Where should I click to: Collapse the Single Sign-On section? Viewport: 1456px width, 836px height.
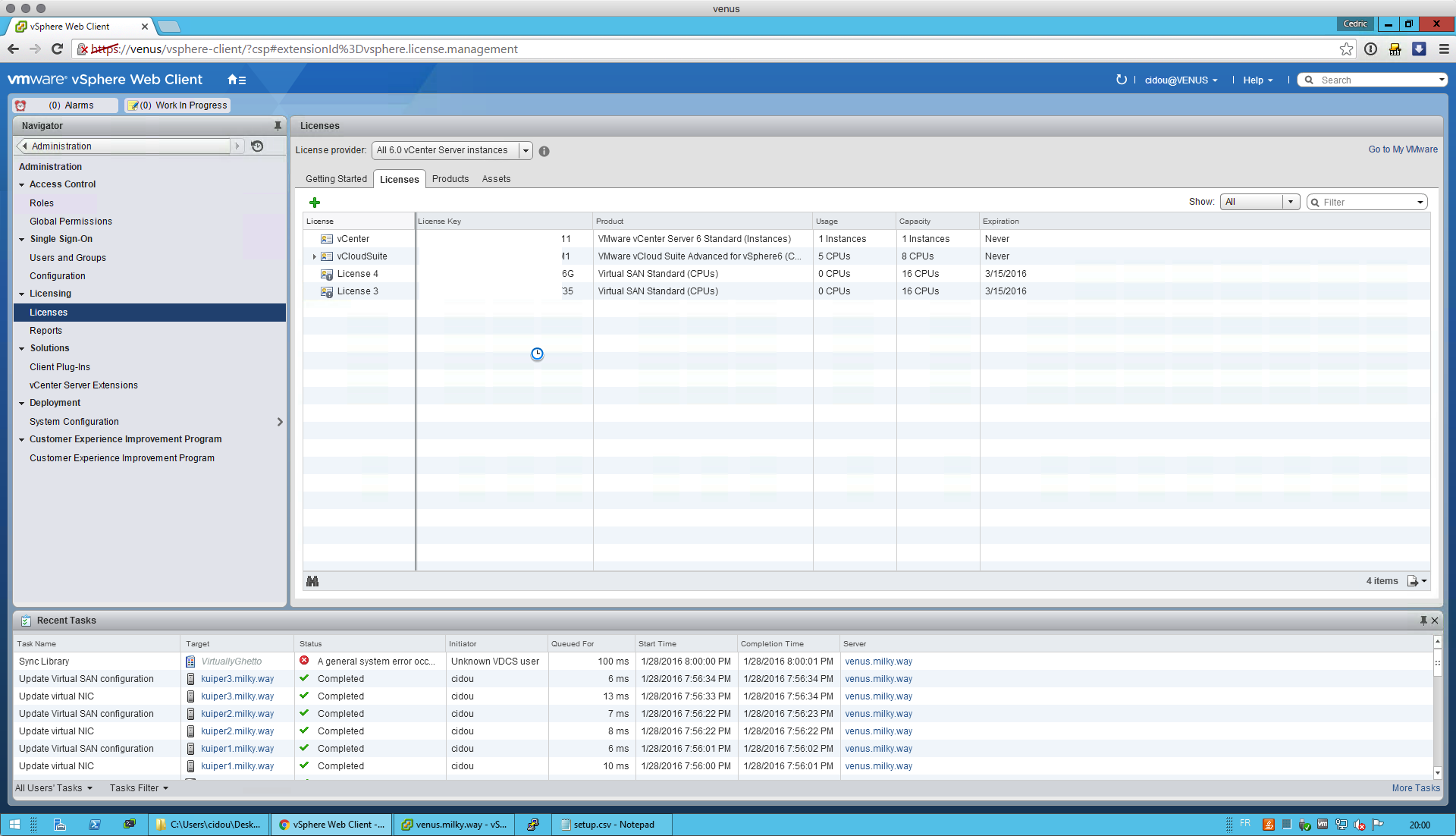pyautogui.click(x=22, y=239)
